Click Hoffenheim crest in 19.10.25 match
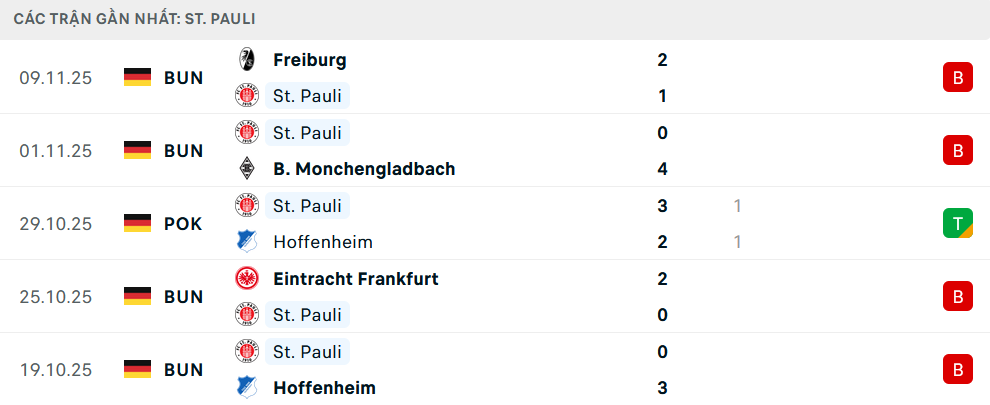The width and height of the screenshot is (990, 405). tap(246, 388)
